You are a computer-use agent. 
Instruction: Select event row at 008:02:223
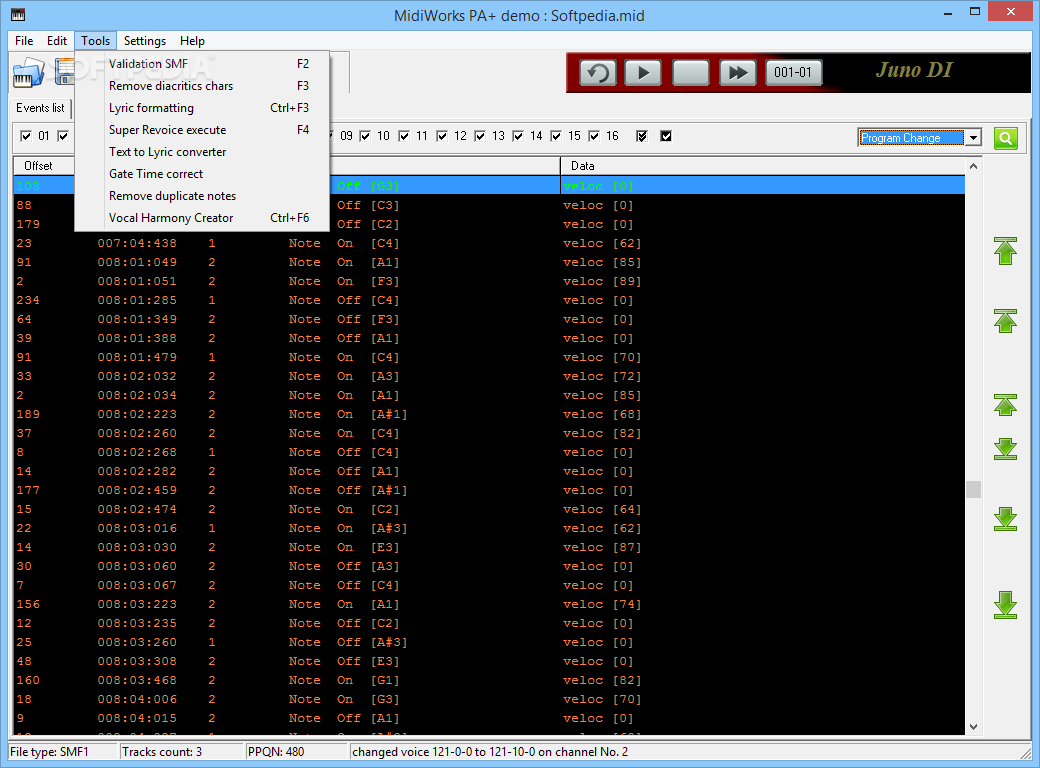pyautogui.click(x=489, y=414)
